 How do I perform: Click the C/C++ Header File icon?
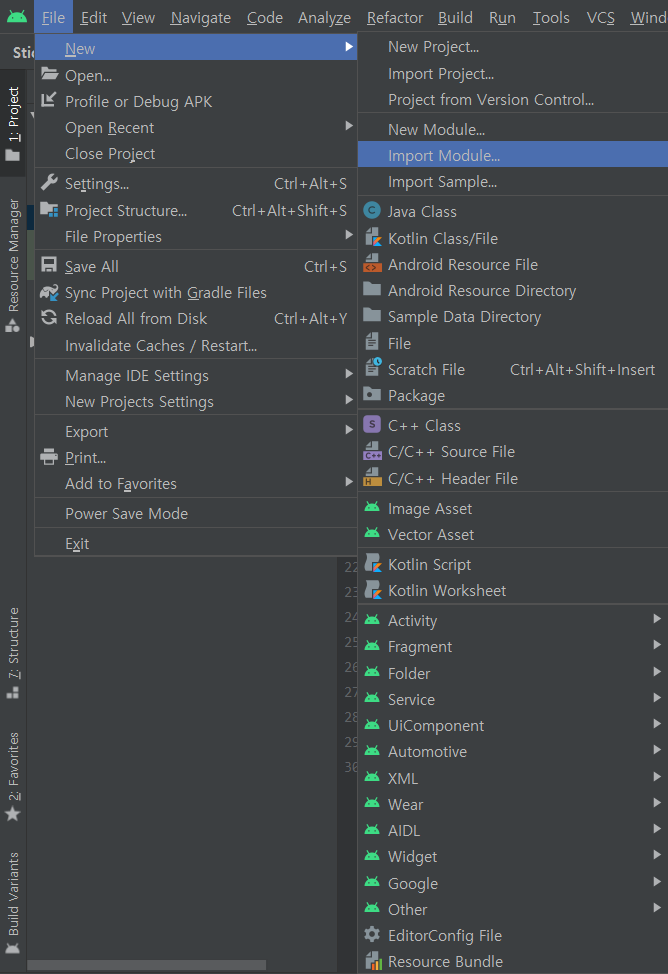[373, 478]
